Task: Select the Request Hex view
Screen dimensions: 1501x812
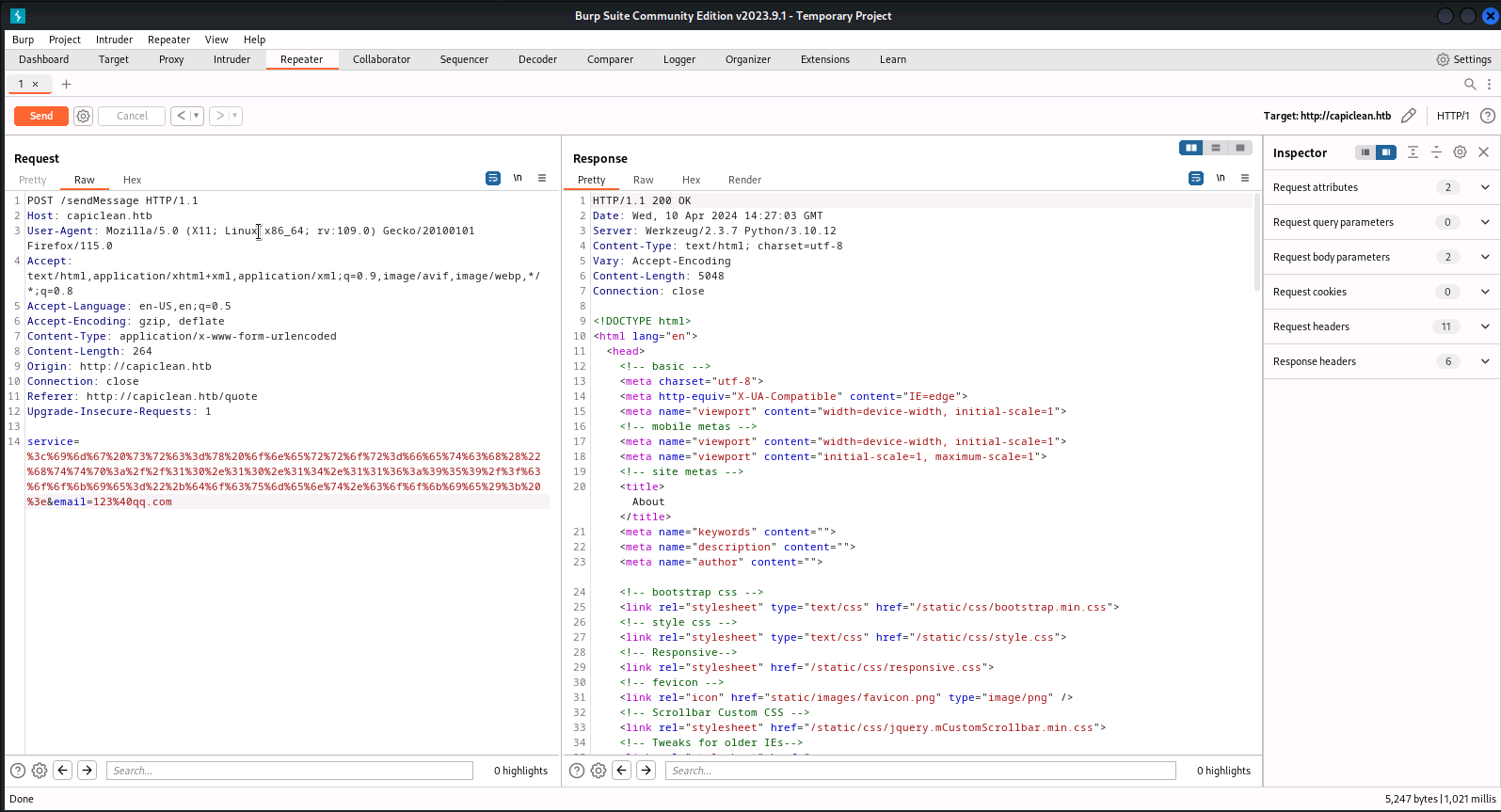Action: [x=133, y=180]
